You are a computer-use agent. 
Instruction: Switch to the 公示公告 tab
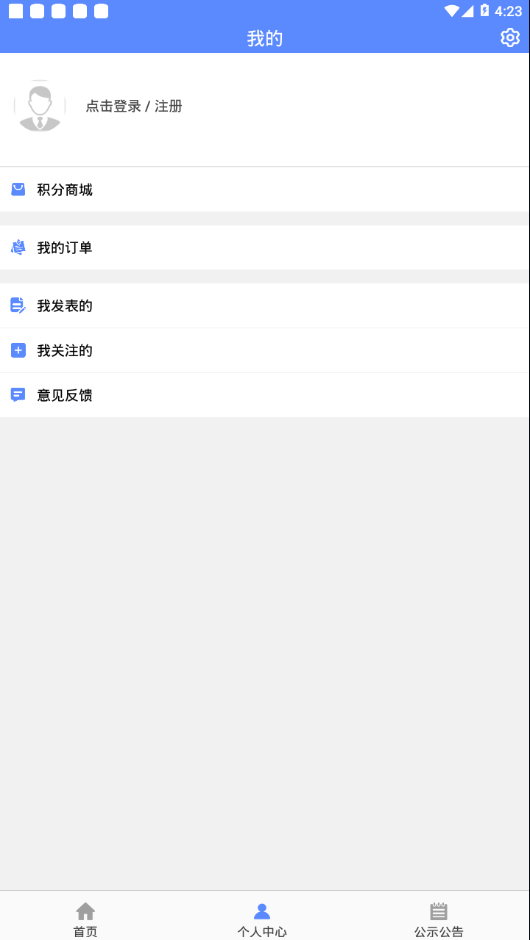(x=439, y=917)
